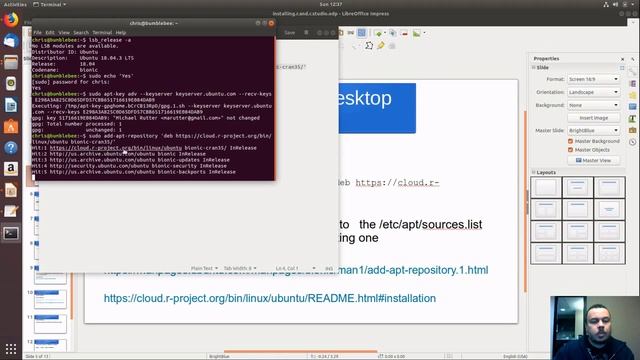Image resolution: width=640 pixels, height=360 pixels.
Task: Open Ubuntu Software from the dock
Action: tap(11, 127)
